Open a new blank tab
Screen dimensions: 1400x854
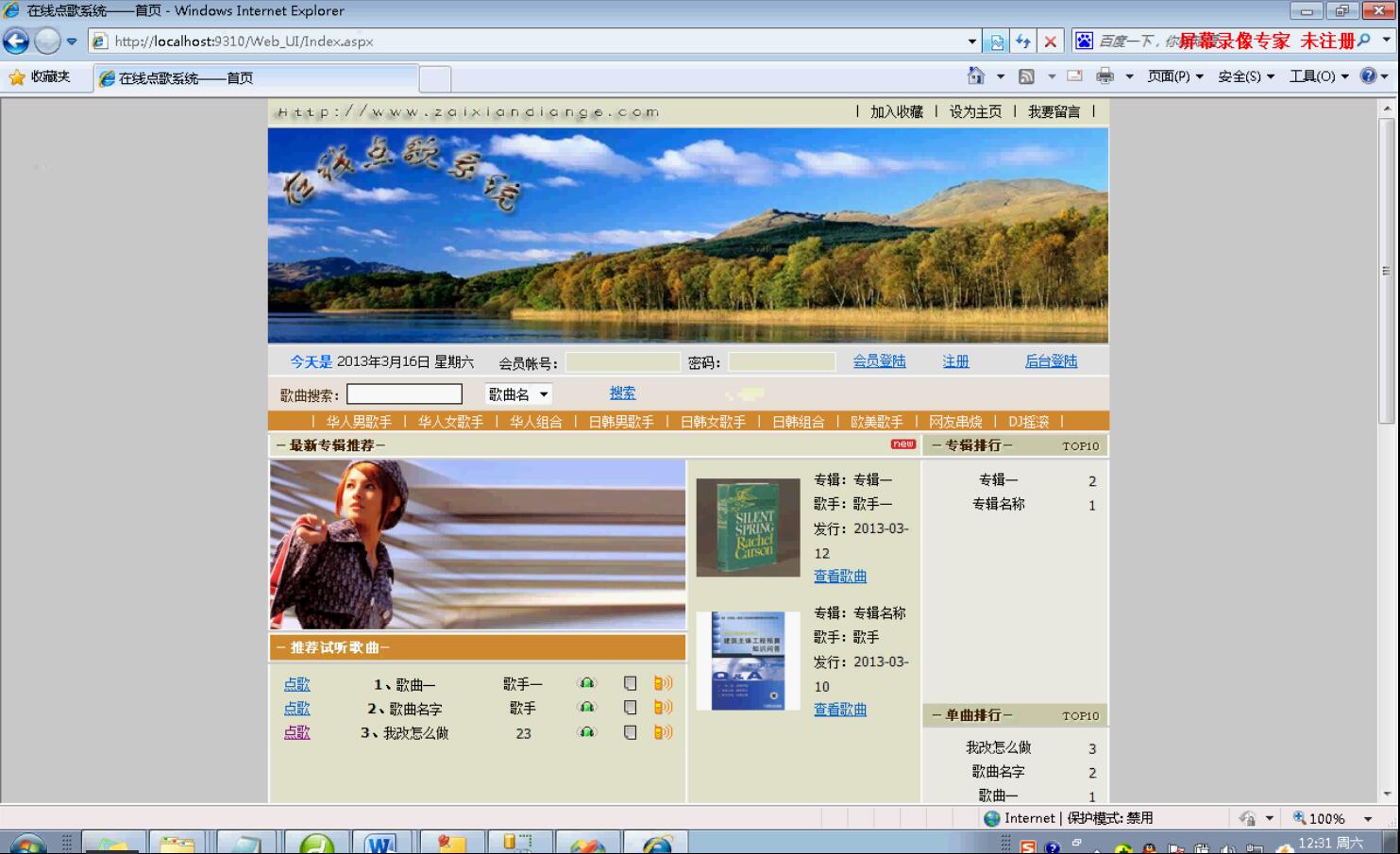[434, 78]
